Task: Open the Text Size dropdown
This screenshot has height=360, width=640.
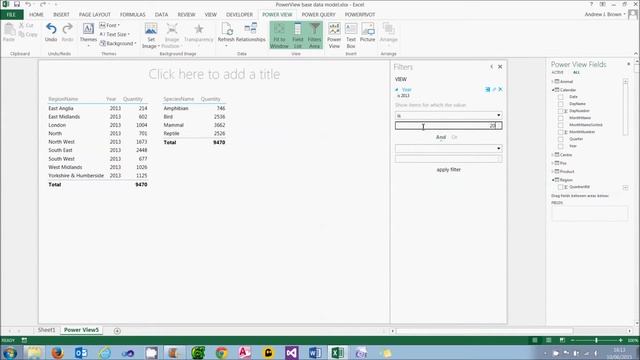Action: point(114,34)
